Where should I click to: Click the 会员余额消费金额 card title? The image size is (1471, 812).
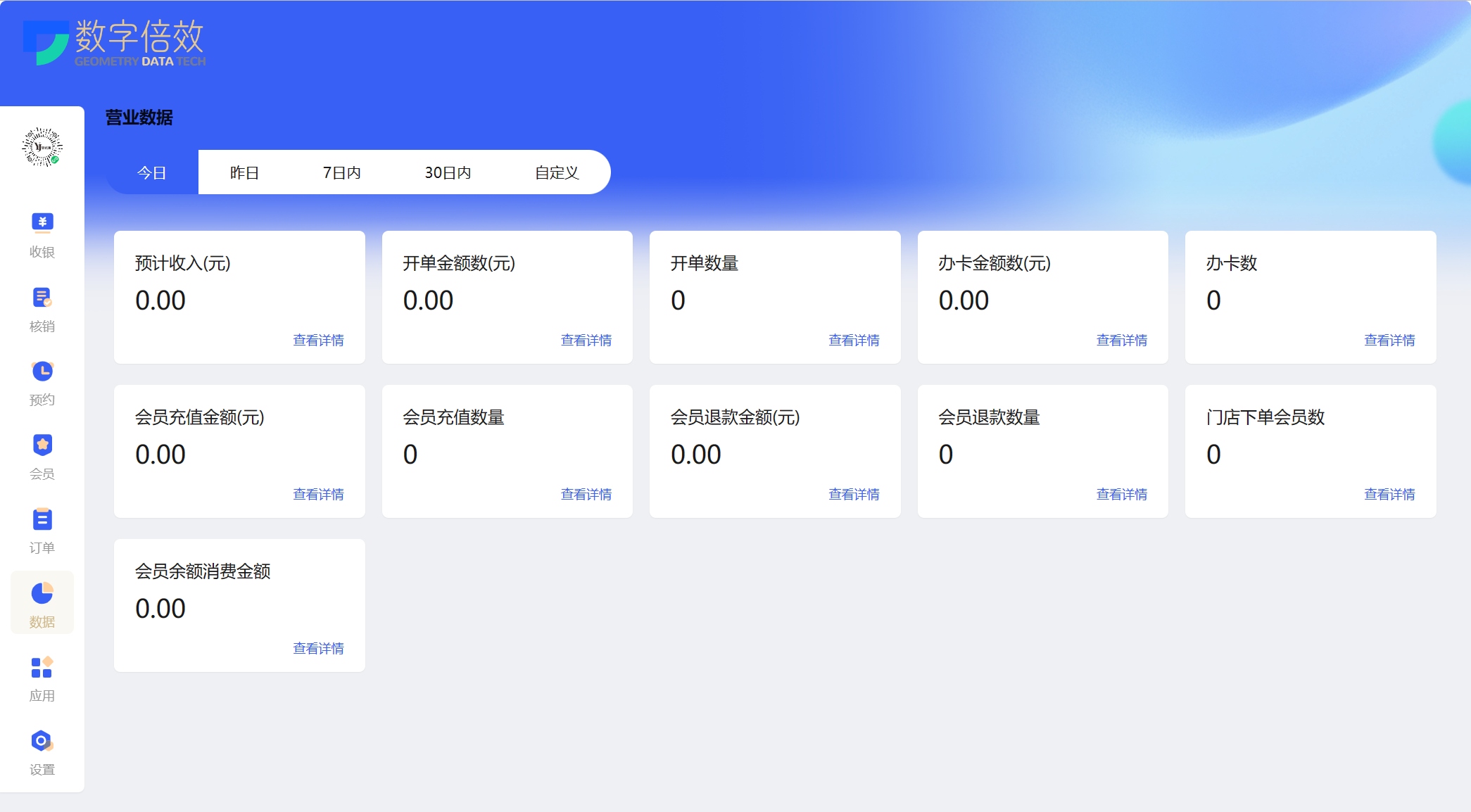click(203, 571)
